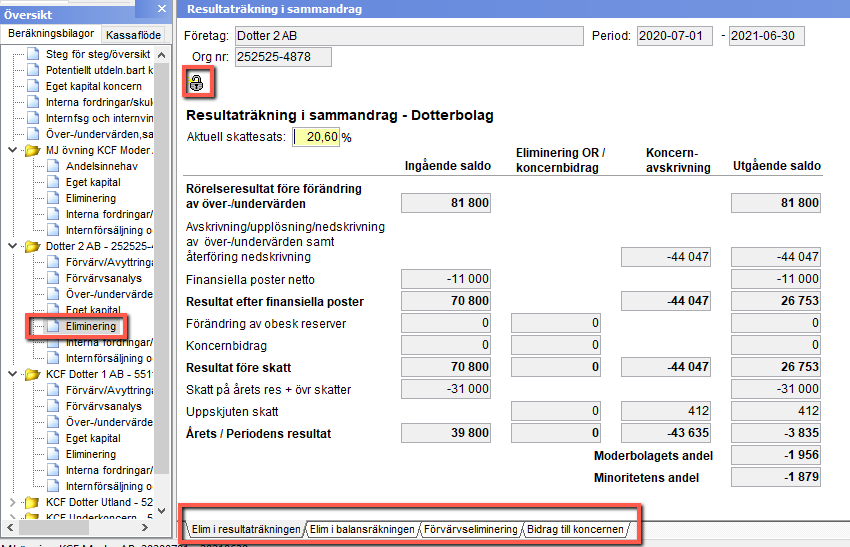
Task: Click Skatt på årets res ingående -31 000
Action: click(446, 389)
